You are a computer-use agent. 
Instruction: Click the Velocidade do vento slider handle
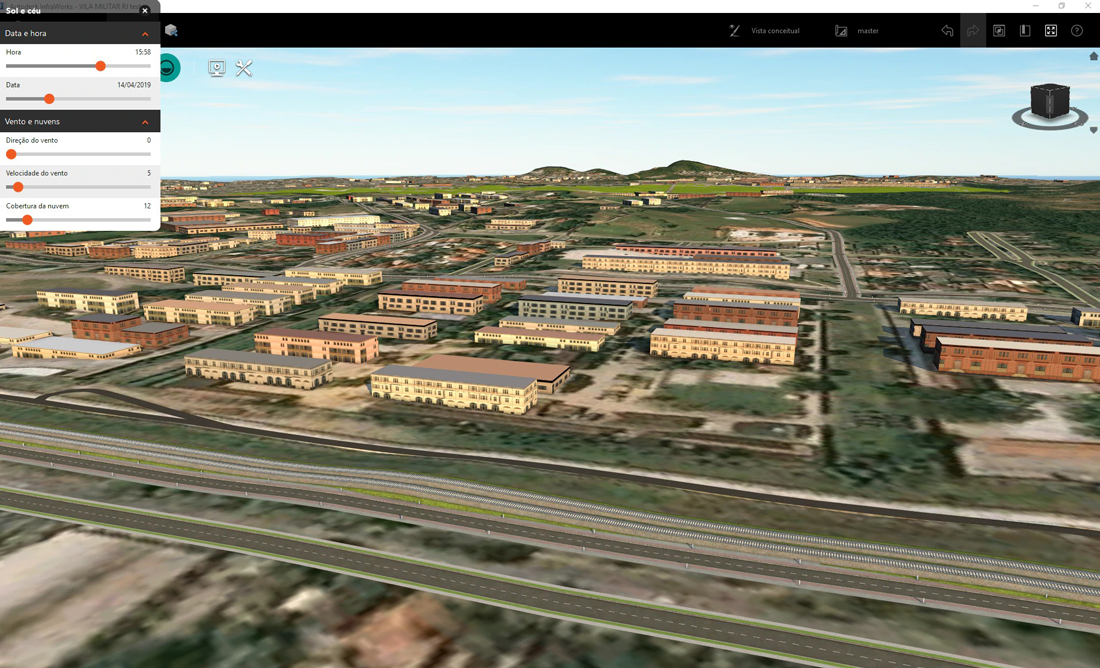click(18, 187)
